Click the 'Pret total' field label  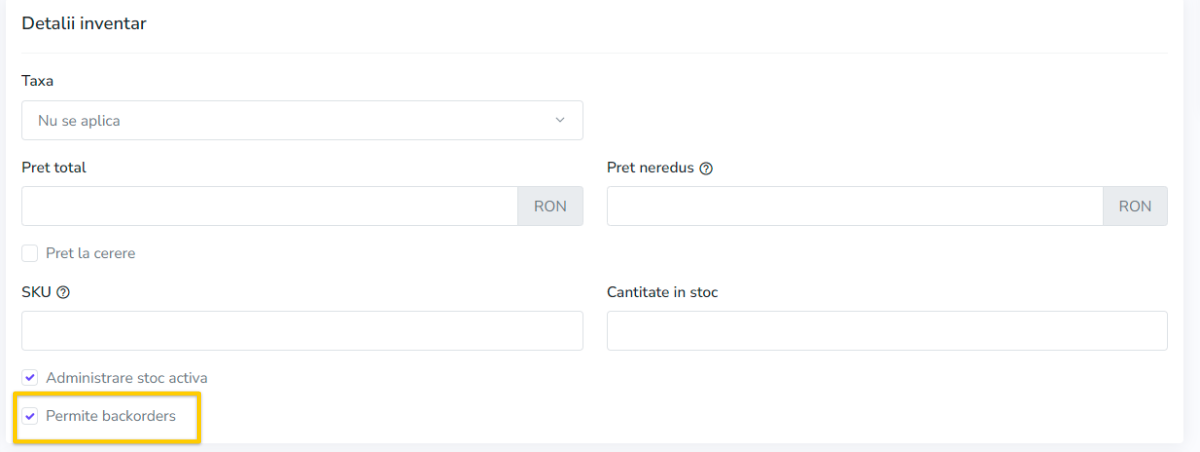click(x=54, y=168)
